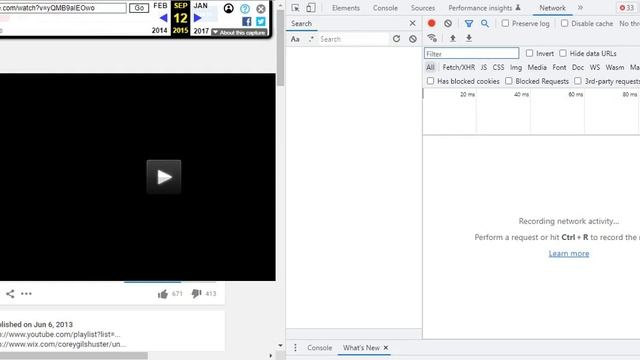Screen dimensions: 640x360
Task: Share capture on Facebook icon
Action: (247, 21)
